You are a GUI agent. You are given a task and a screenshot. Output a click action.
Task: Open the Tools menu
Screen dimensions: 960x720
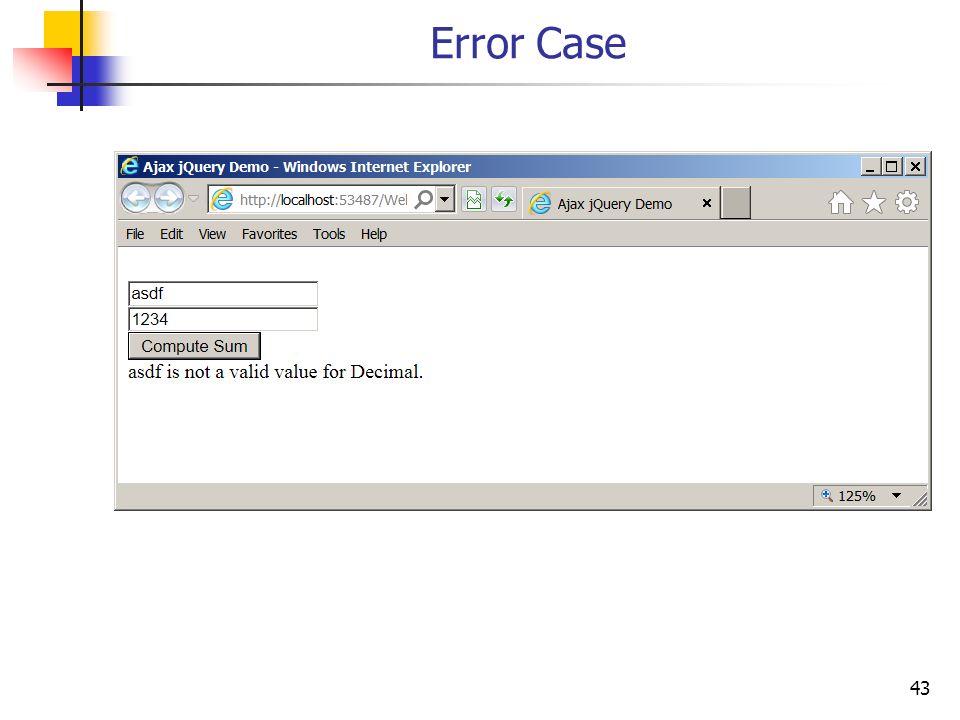tap(329, 234)
